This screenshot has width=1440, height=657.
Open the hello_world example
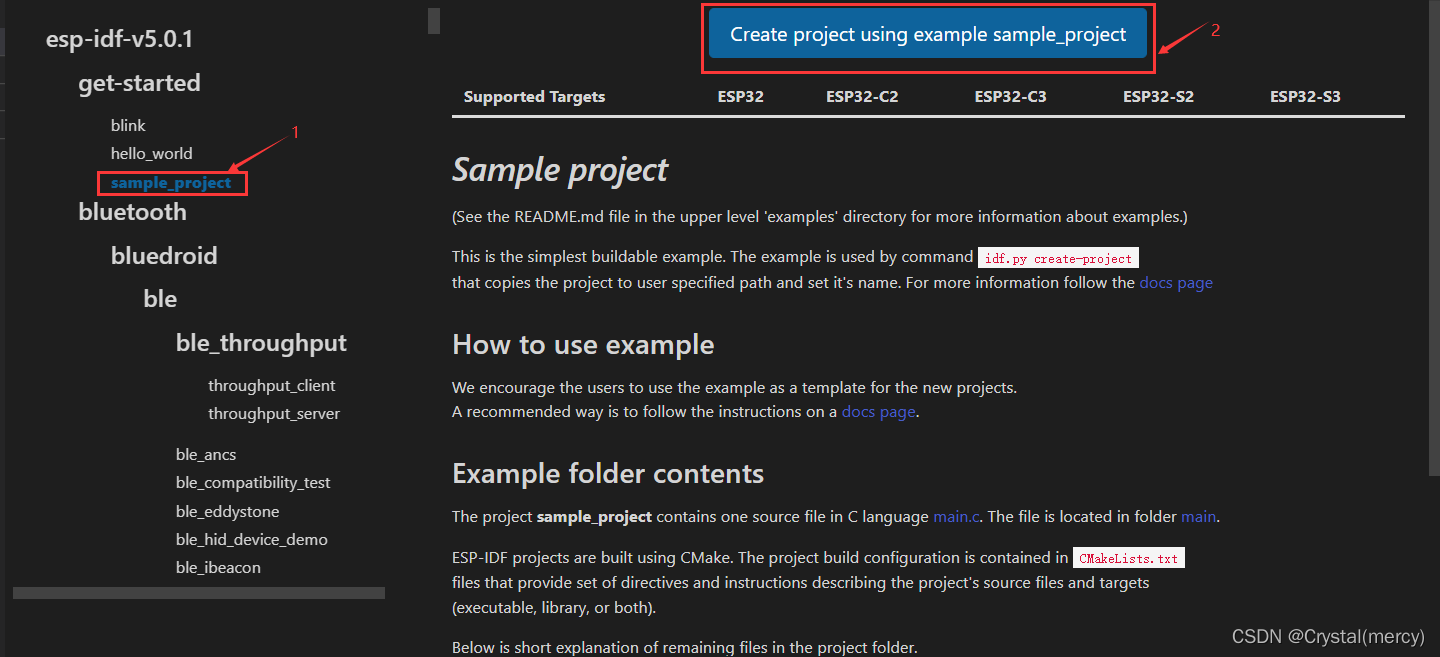tap(152, 154)
